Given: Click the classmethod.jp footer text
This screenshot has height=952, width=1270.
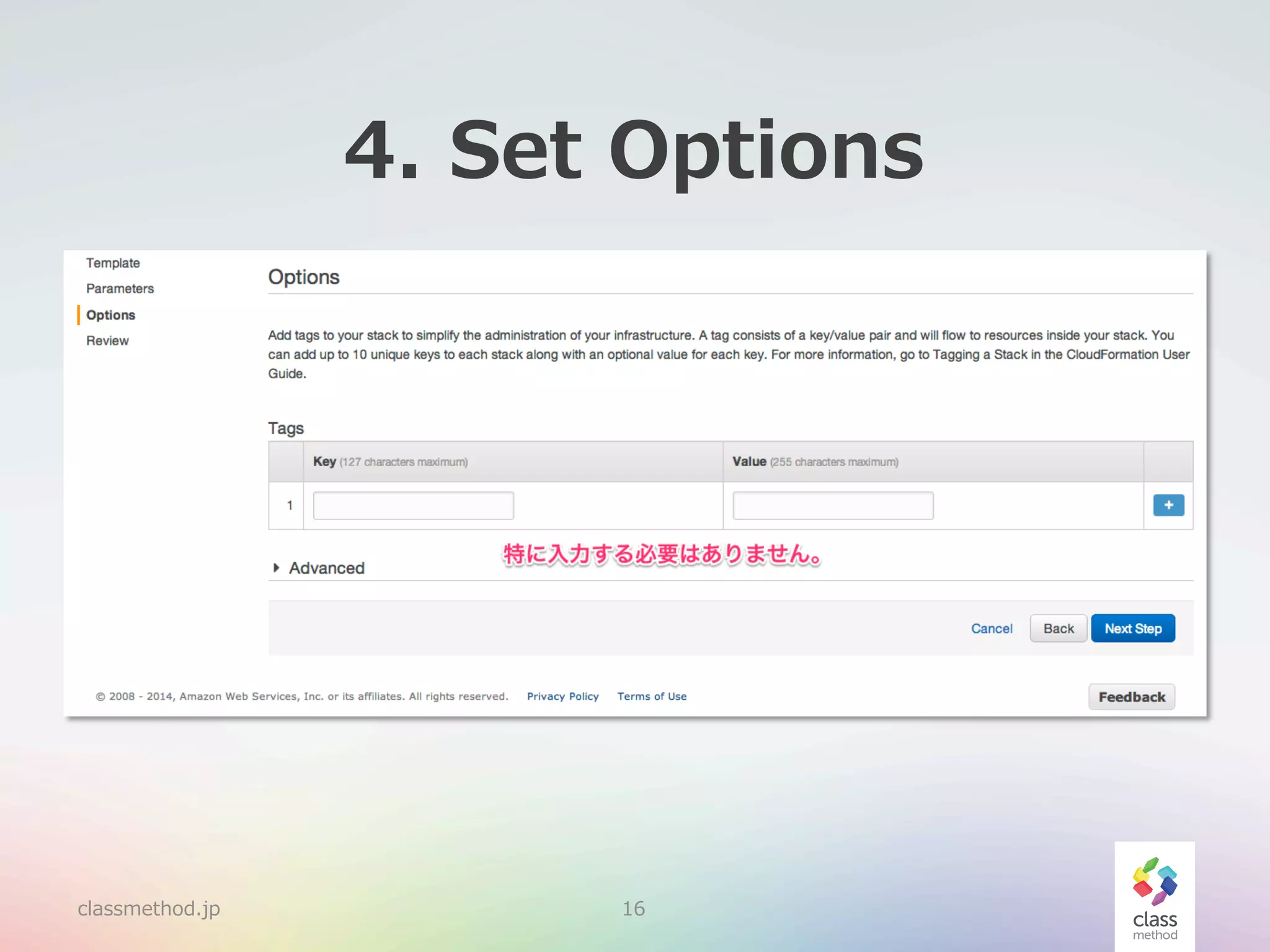Looking at the screenshot, I should pos(149,909).
